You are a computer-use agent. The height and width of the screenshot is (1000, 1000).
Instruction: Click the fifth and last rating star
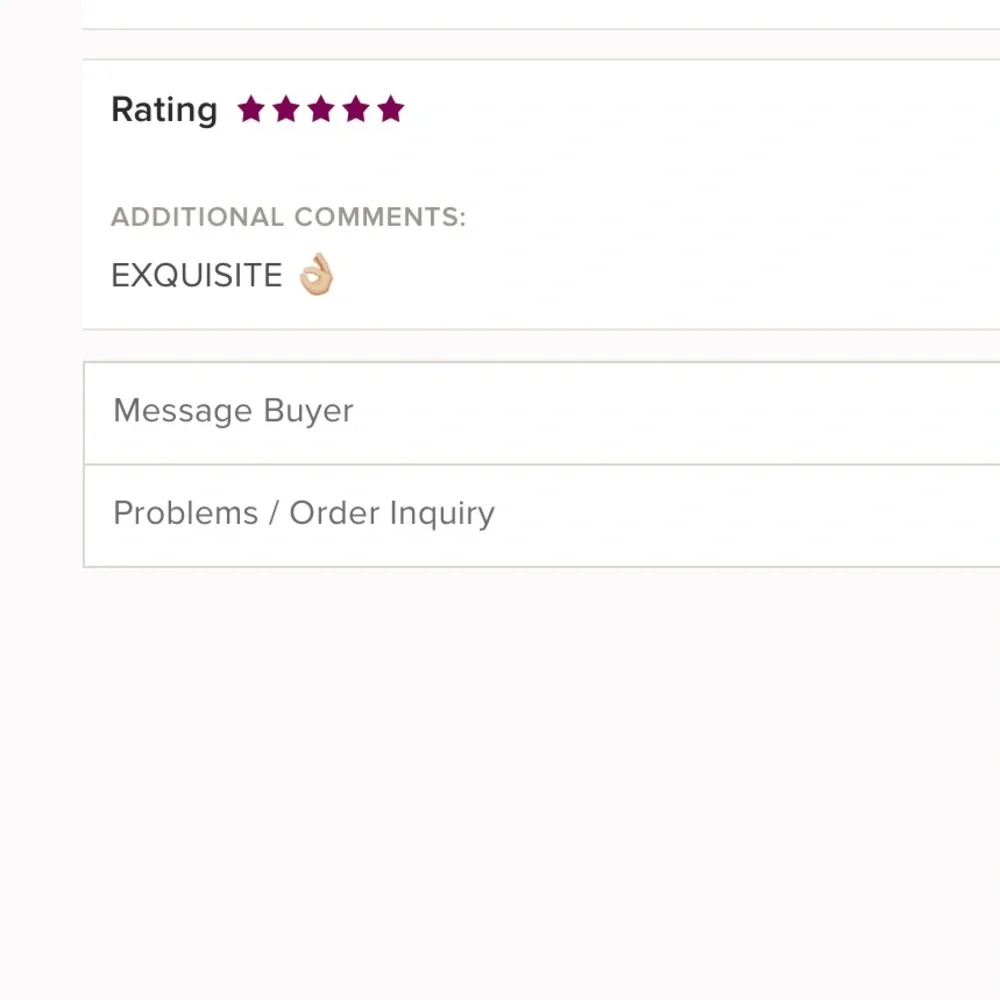click(390, 109)
